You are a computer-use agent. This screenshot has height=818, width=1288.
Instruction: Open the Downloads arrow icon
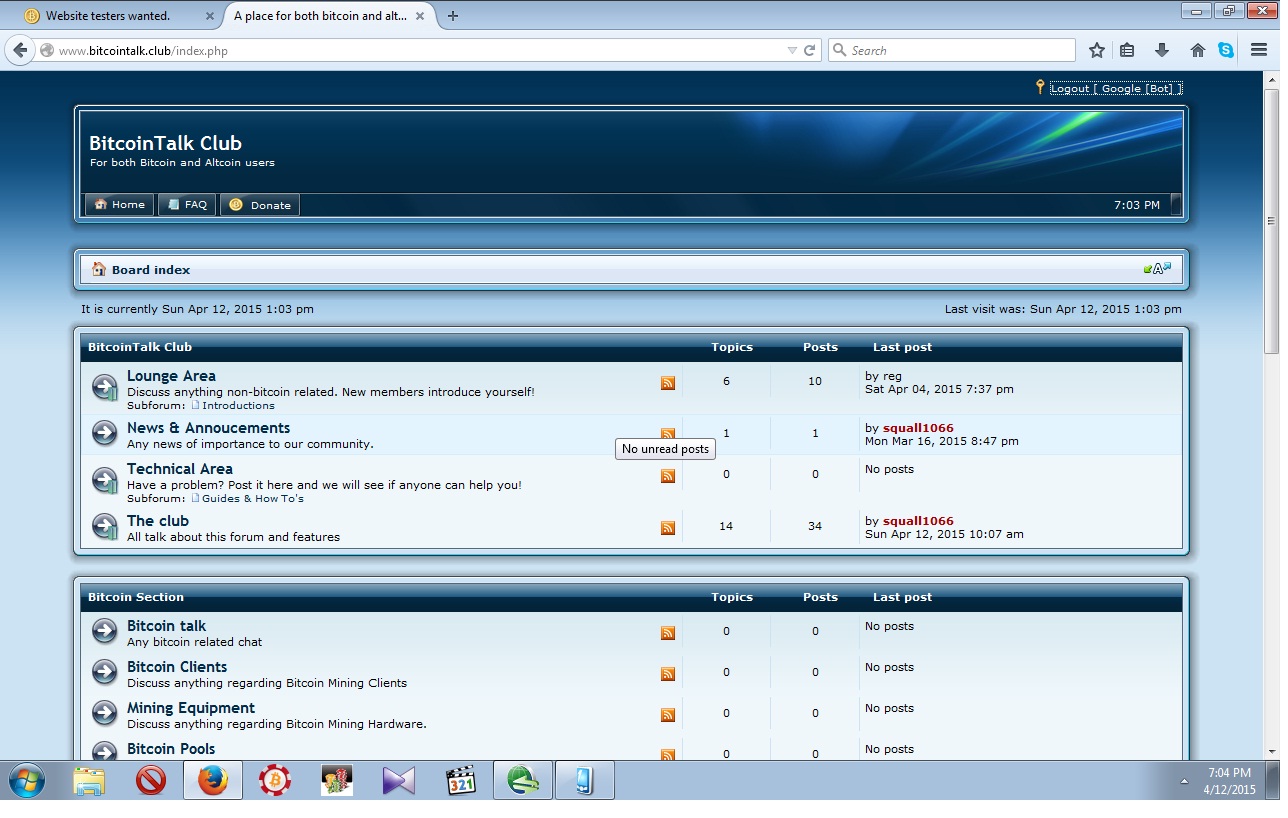click(1161, 50)
